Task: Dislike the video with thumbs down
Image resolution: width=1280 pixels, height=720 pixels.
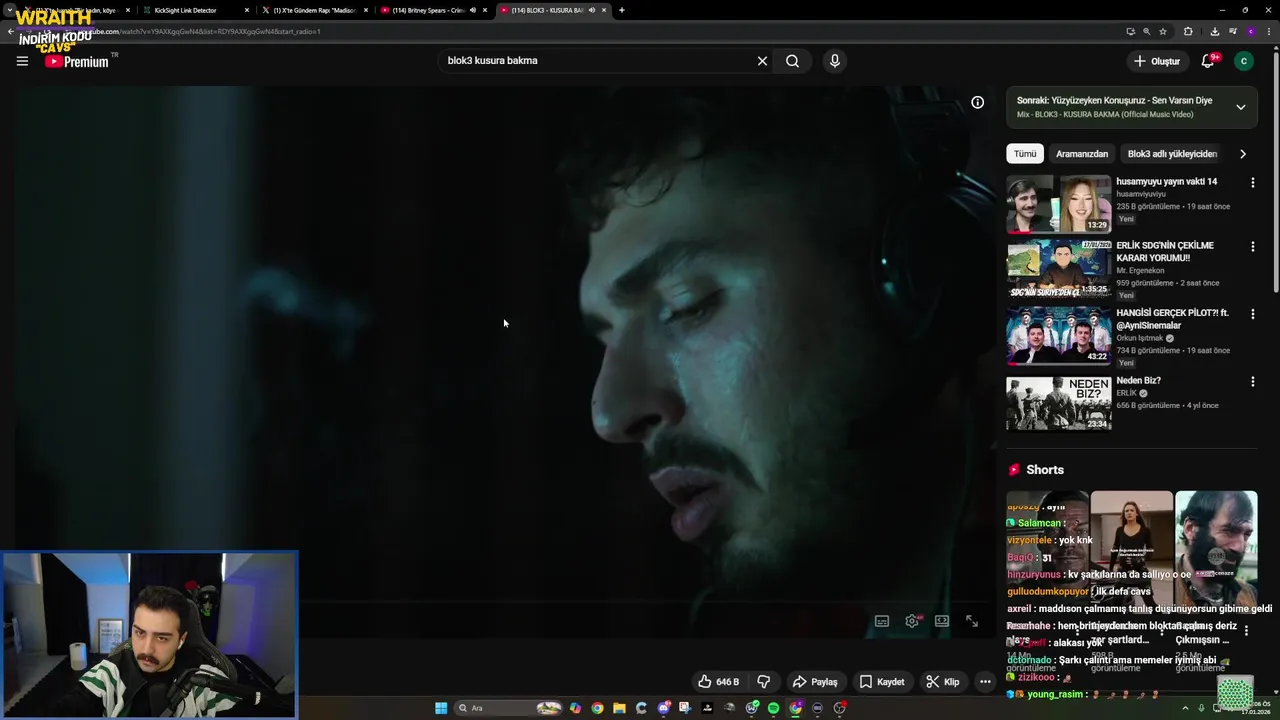Action: click(x=764, y=682)
